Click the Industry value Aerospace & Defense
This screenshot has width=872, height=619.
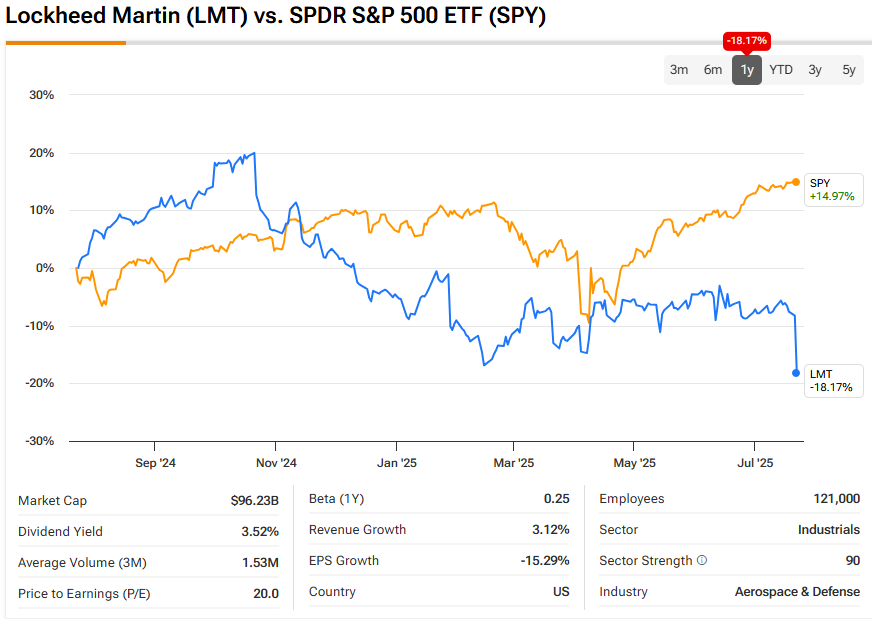(x=797, y=592)
